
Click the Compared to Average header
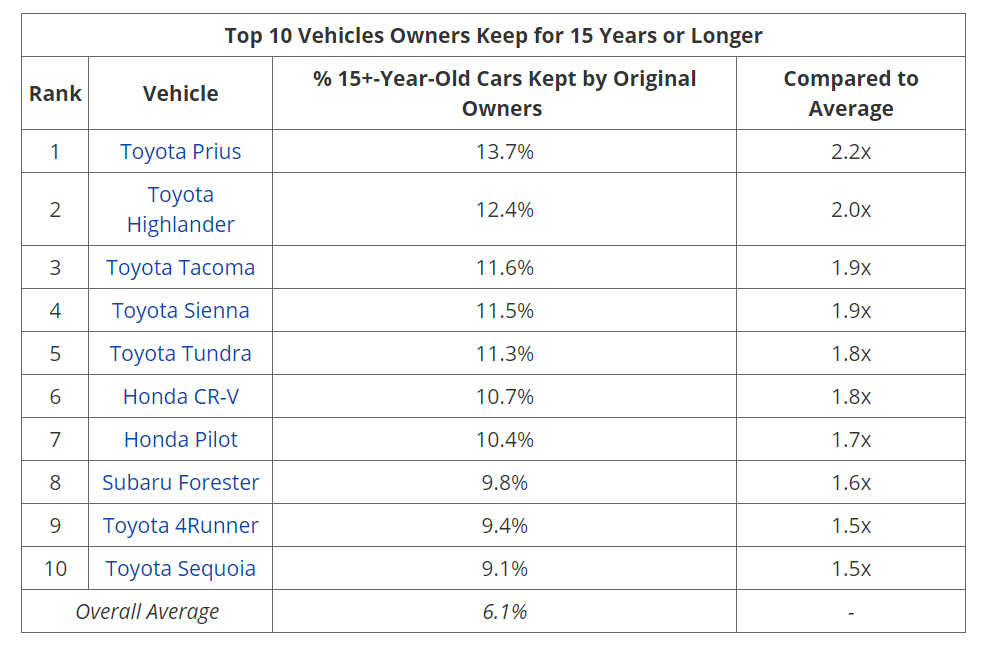[x=851, y=94]
